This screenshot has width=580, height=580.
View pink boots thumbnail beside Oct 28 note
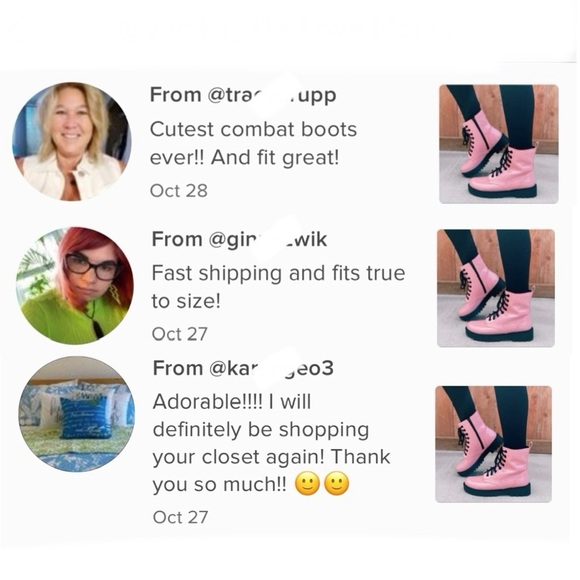[x=499, y=144]
